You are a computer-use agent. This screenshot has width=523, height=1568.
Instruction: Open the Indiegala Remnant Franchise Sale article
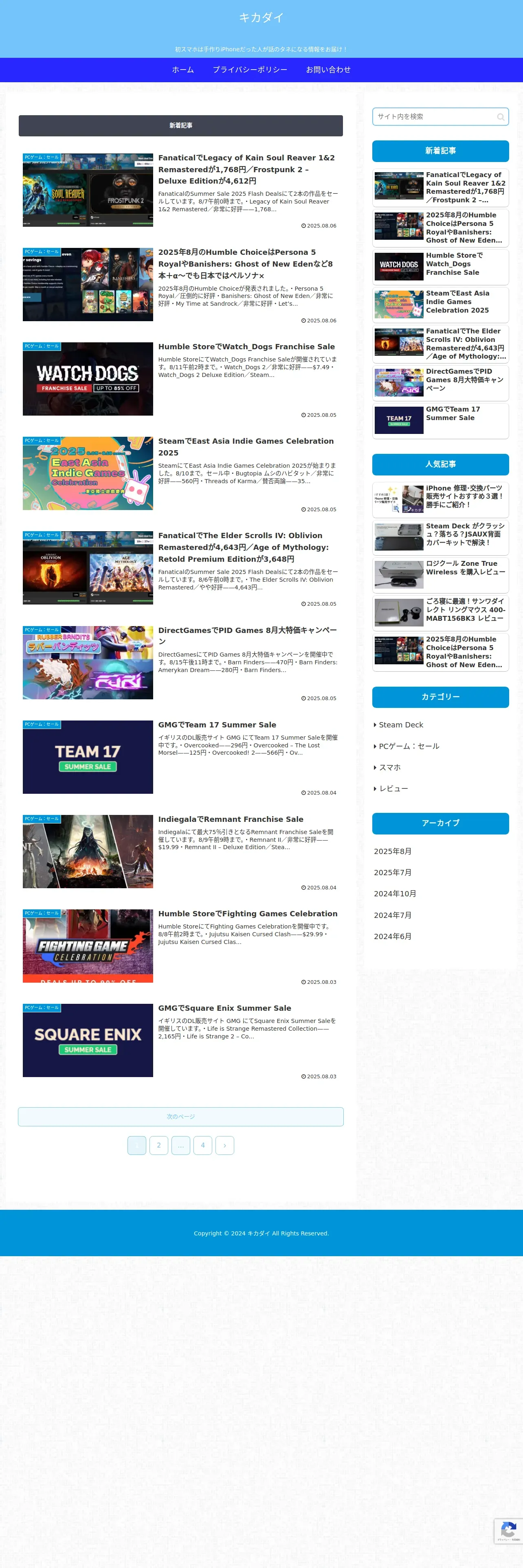[x=231, y=819]
